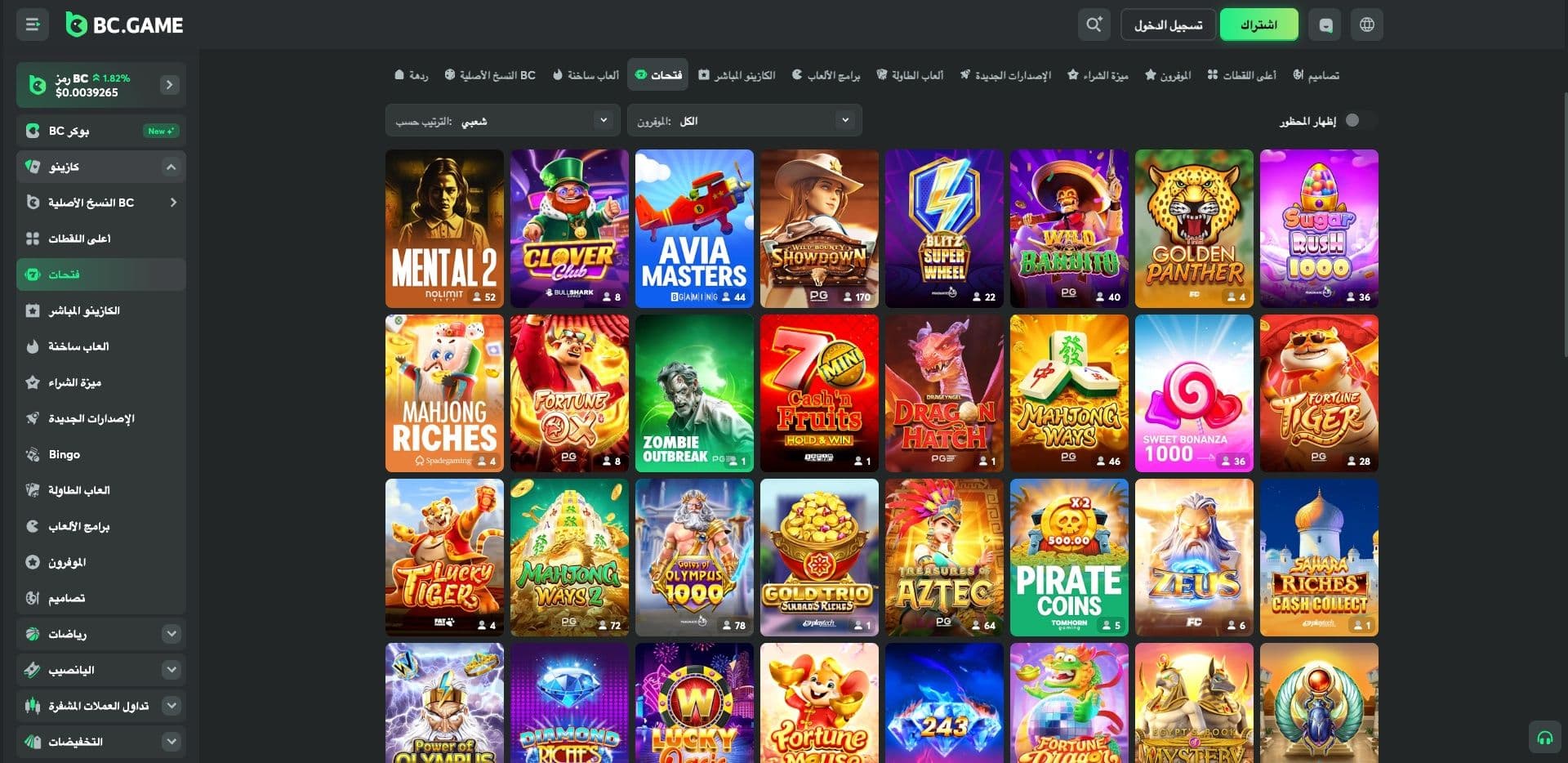Expand the Lottery sidebar section
The width and height of the screenshot is (1568, 763).
(171, 670)
